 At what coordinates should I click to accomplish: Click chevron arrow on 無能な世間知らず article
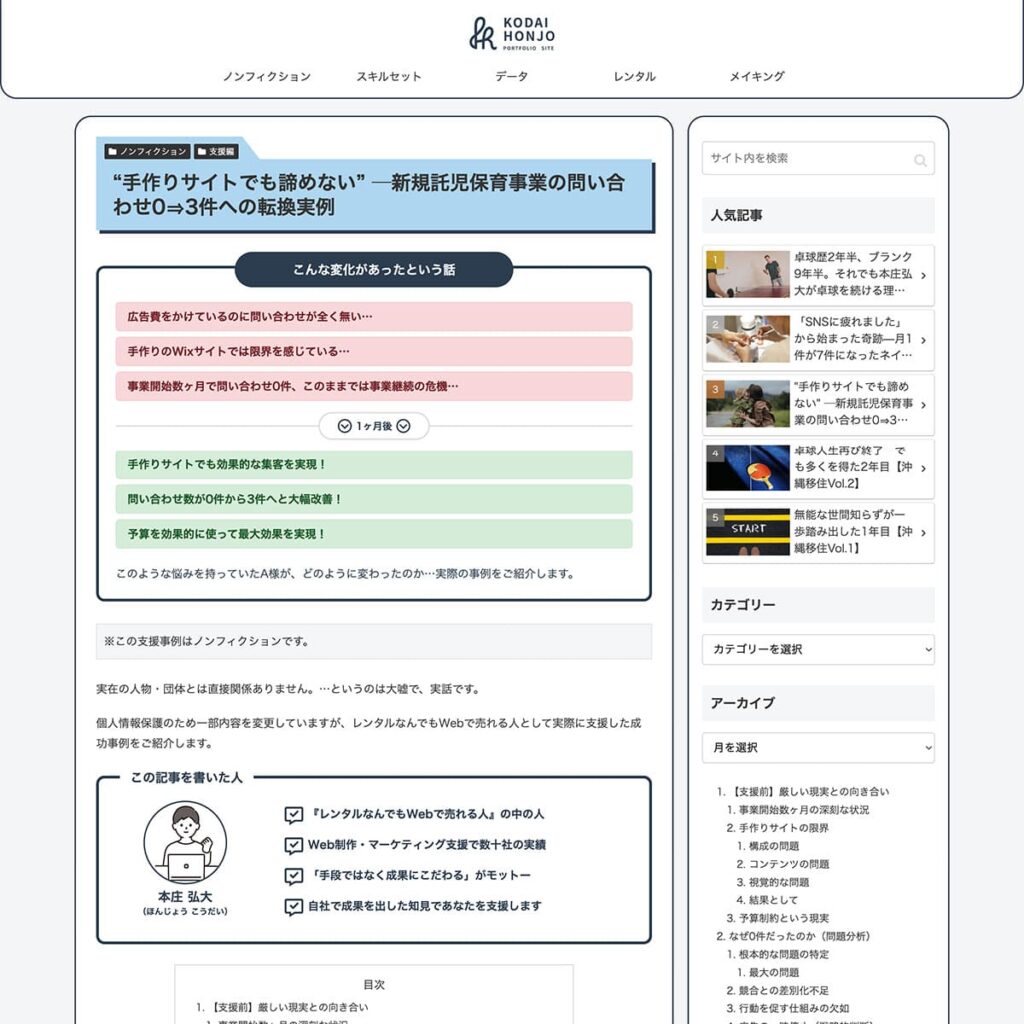923,533
